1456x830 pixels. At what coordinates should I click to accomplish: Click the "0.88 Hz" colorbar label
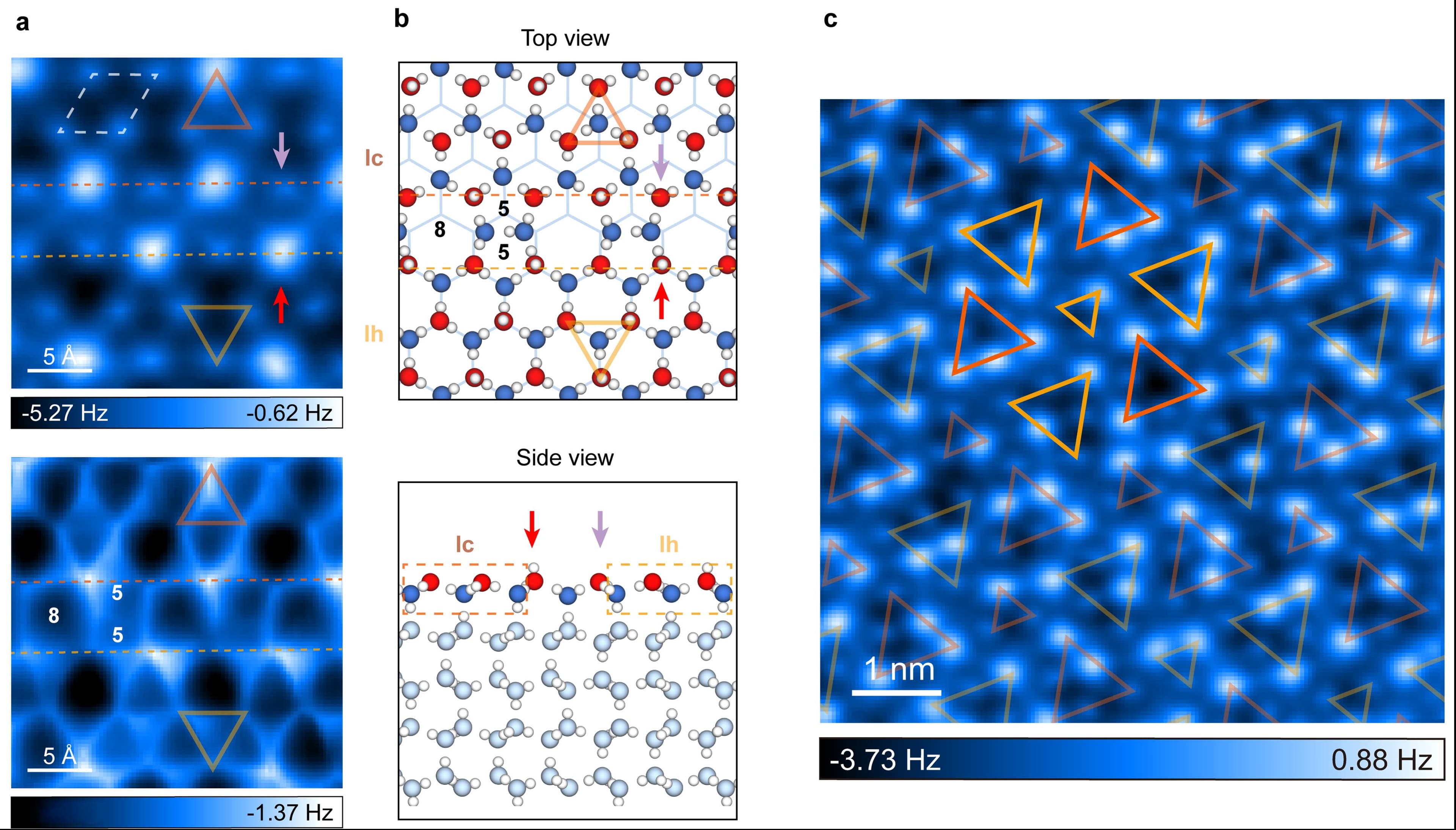coord(1381,760)
